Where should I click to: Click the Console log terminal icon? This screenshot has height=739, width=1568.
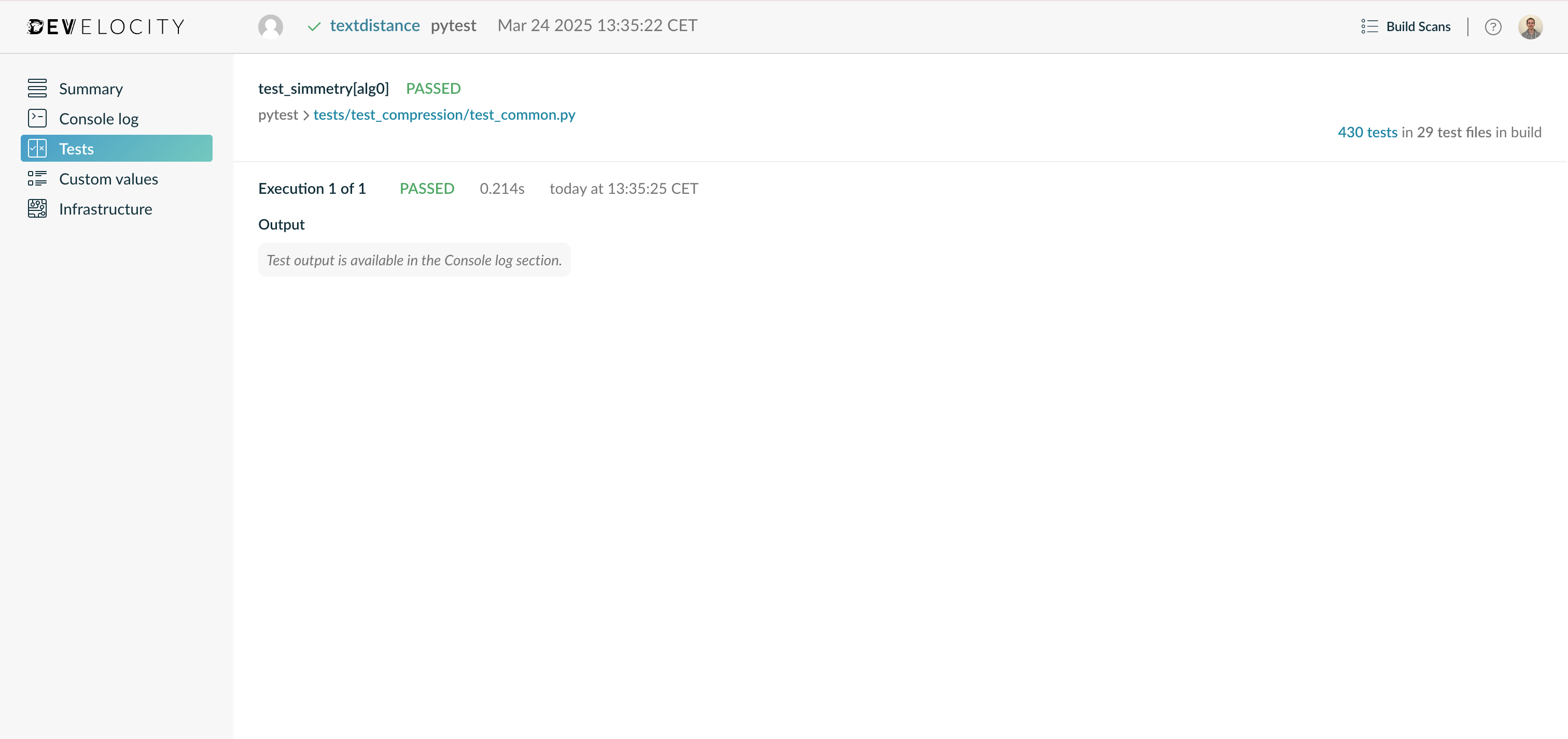pos(37,118)
